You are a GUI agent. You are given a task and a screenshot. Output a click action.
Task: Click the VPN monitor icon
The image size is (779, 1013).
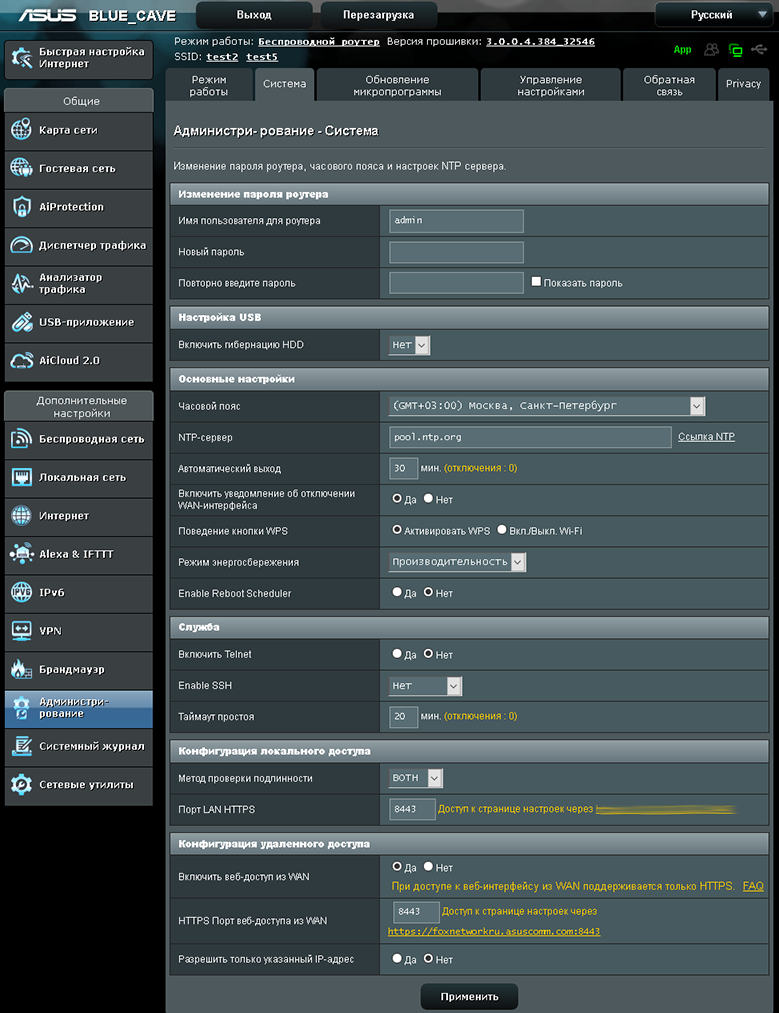tap(21, 631)
